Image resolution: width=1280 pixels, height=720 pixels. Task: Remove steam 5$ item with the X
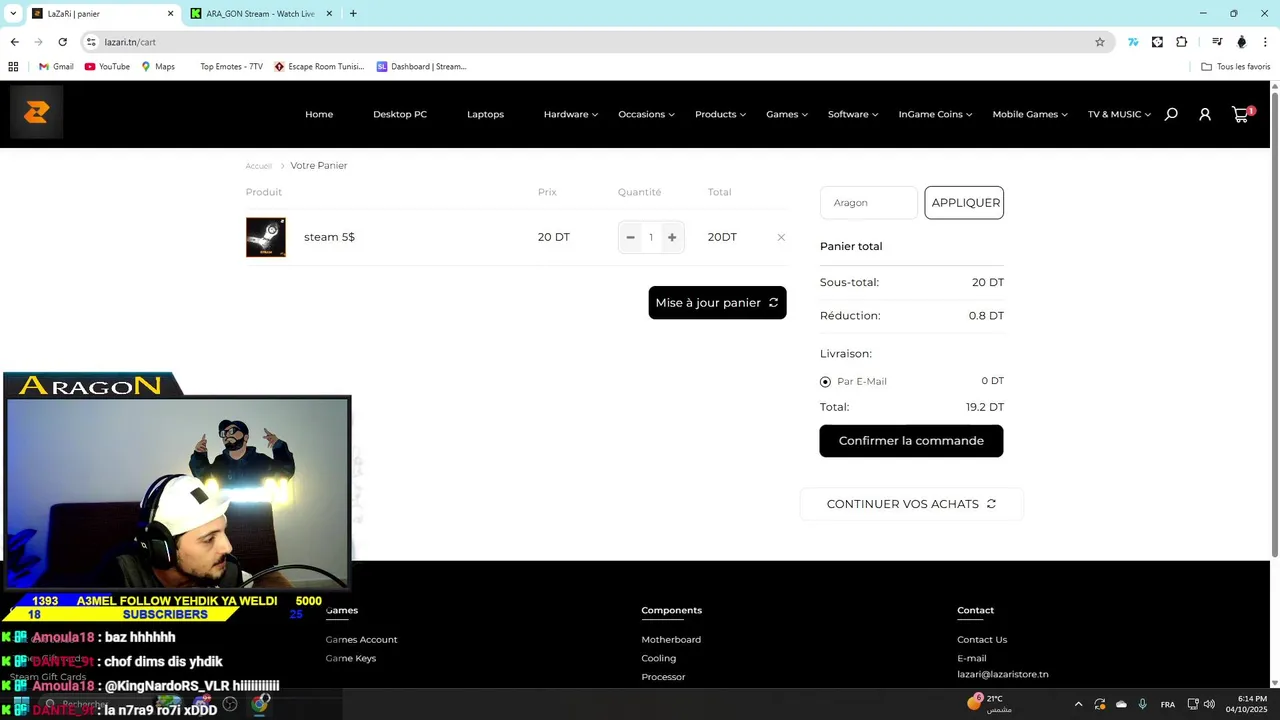coord(781,237)
